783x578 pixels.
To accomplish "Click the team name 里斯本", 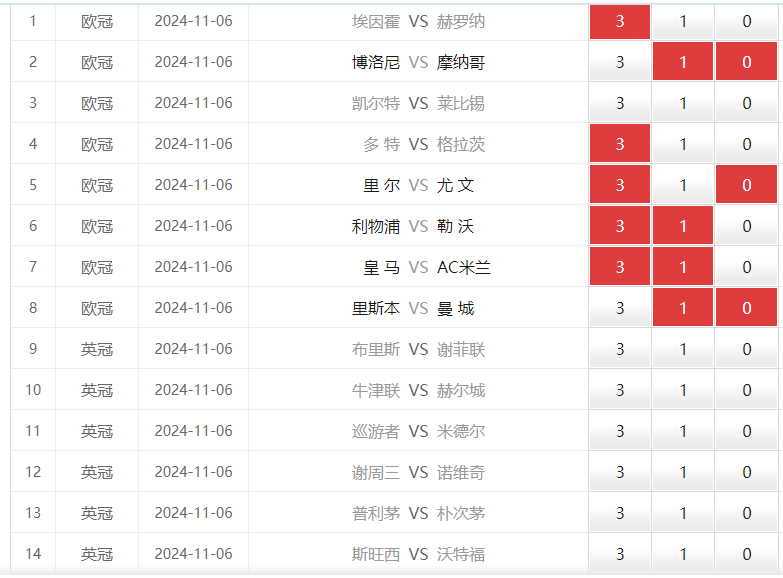I will (376, 308).
